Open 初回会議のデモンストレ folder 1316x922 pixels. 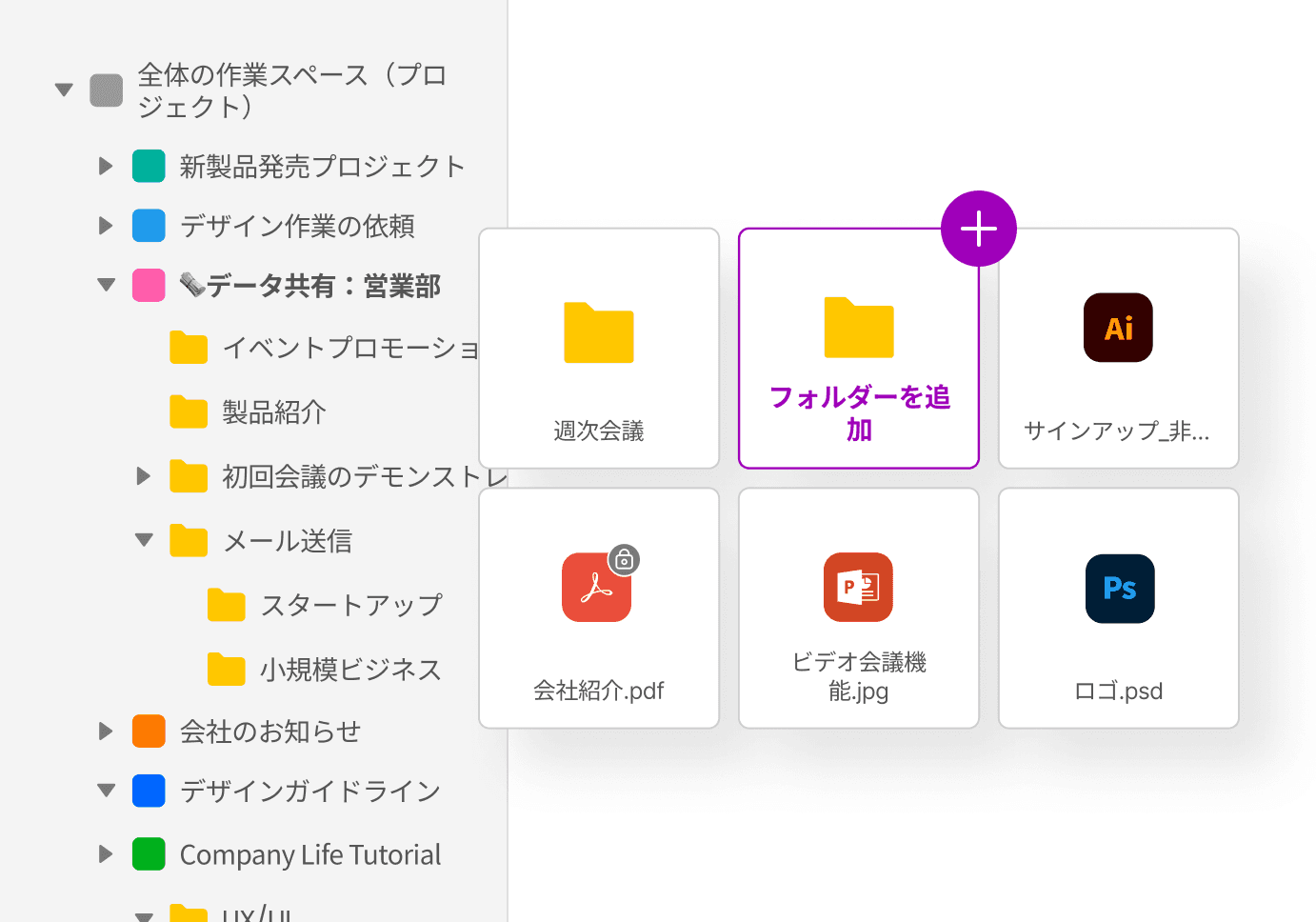(x=364, y=476)
